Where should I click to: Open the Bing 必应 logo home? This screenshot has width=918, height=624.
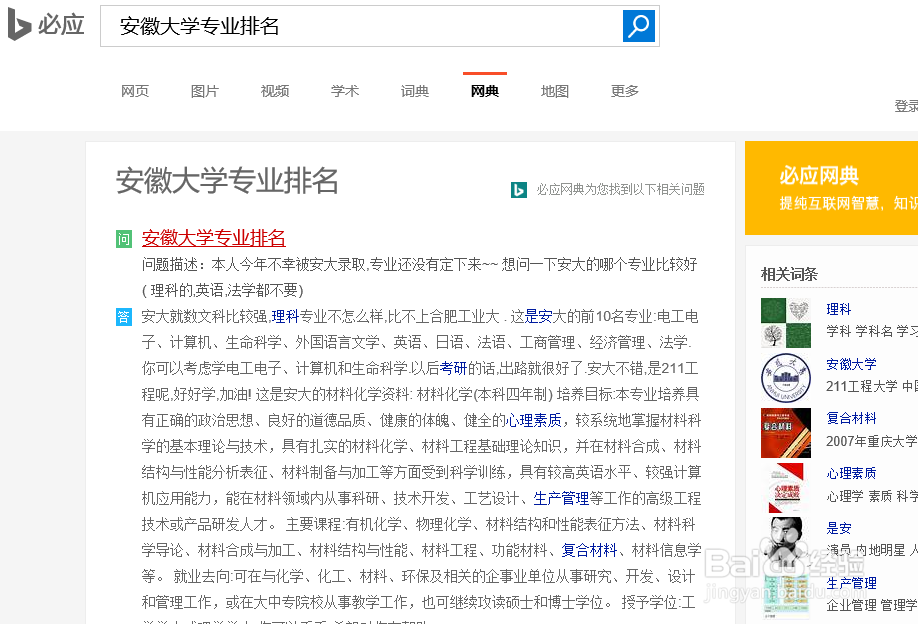(x=46, y=25)
